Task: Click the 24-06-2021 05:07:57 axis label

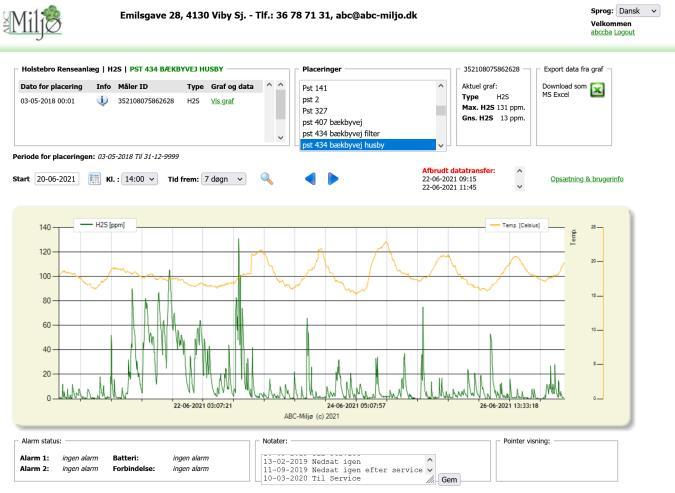Action: click(356, 406)
